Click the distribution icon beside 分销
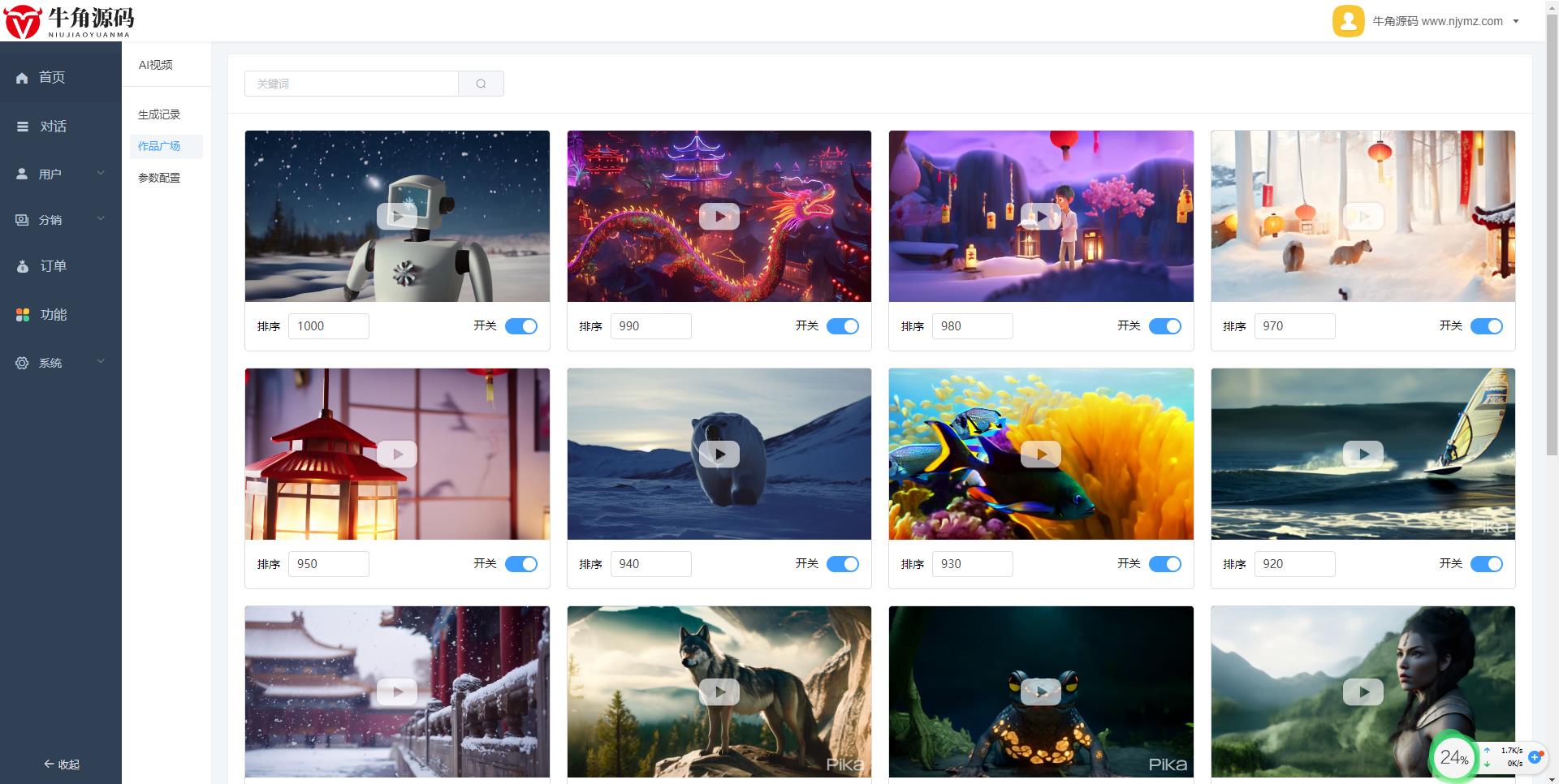The height and width of the screenshot is (784, 1559). [22, 220]
